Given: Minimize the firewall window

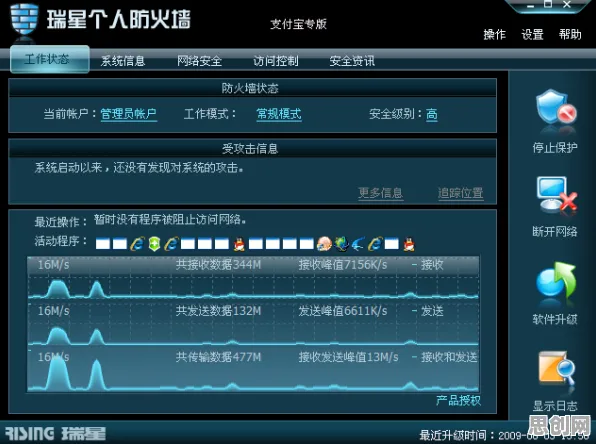Looking at the screenshot, I should pyautogui.click(x=530, y=5).
